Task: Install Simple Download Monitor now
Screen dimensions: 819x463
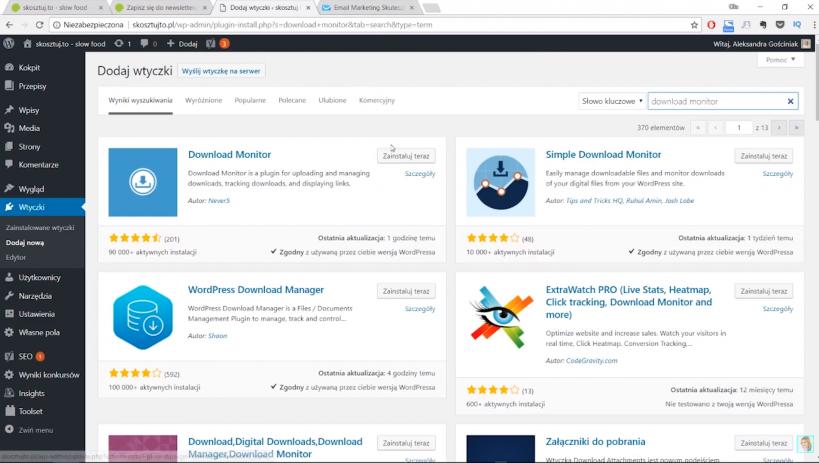Action: click(x=764, y=156)
